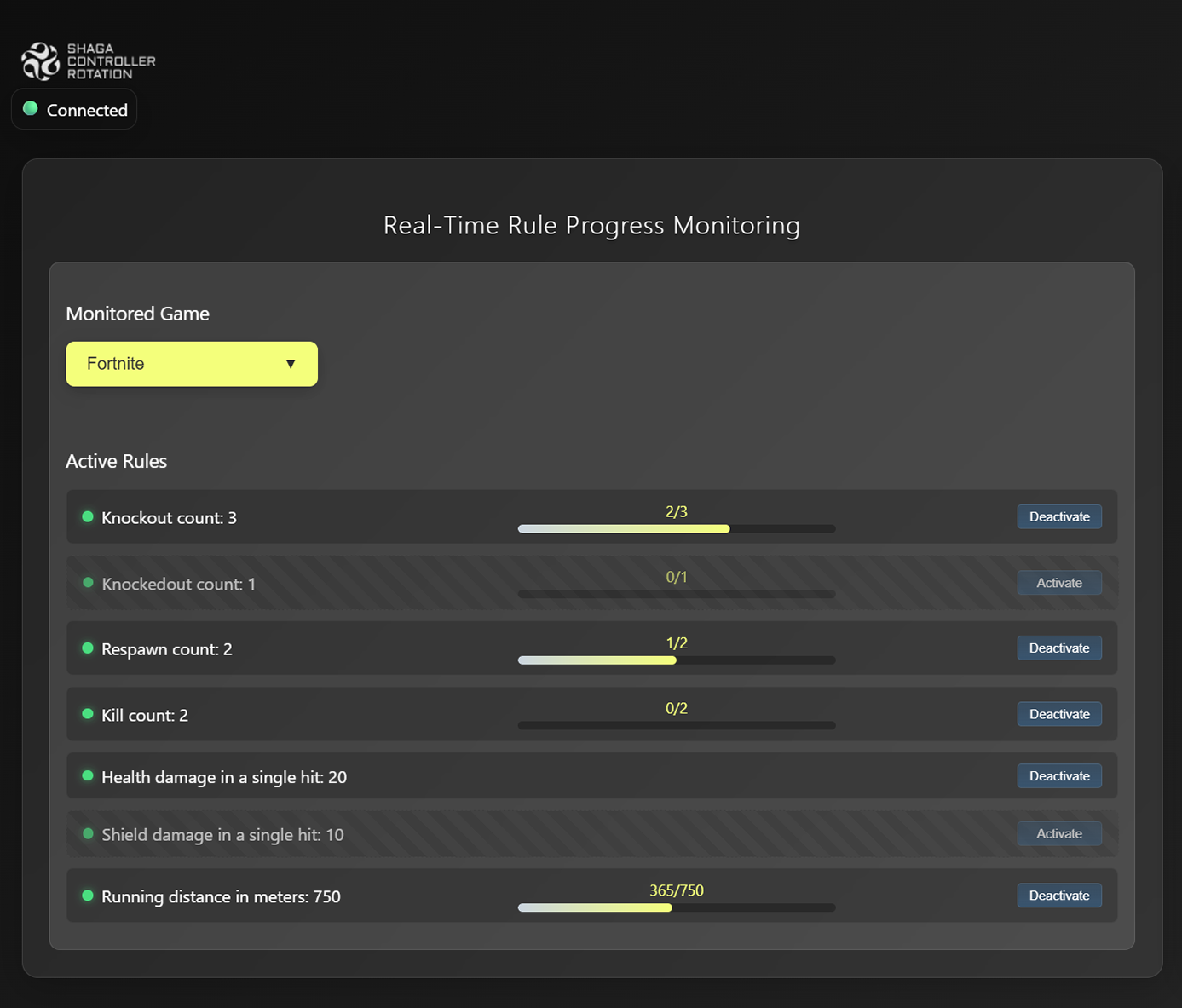Click the 0/1 progress value
This screenshot has width=1182, height=1008.
677,577
